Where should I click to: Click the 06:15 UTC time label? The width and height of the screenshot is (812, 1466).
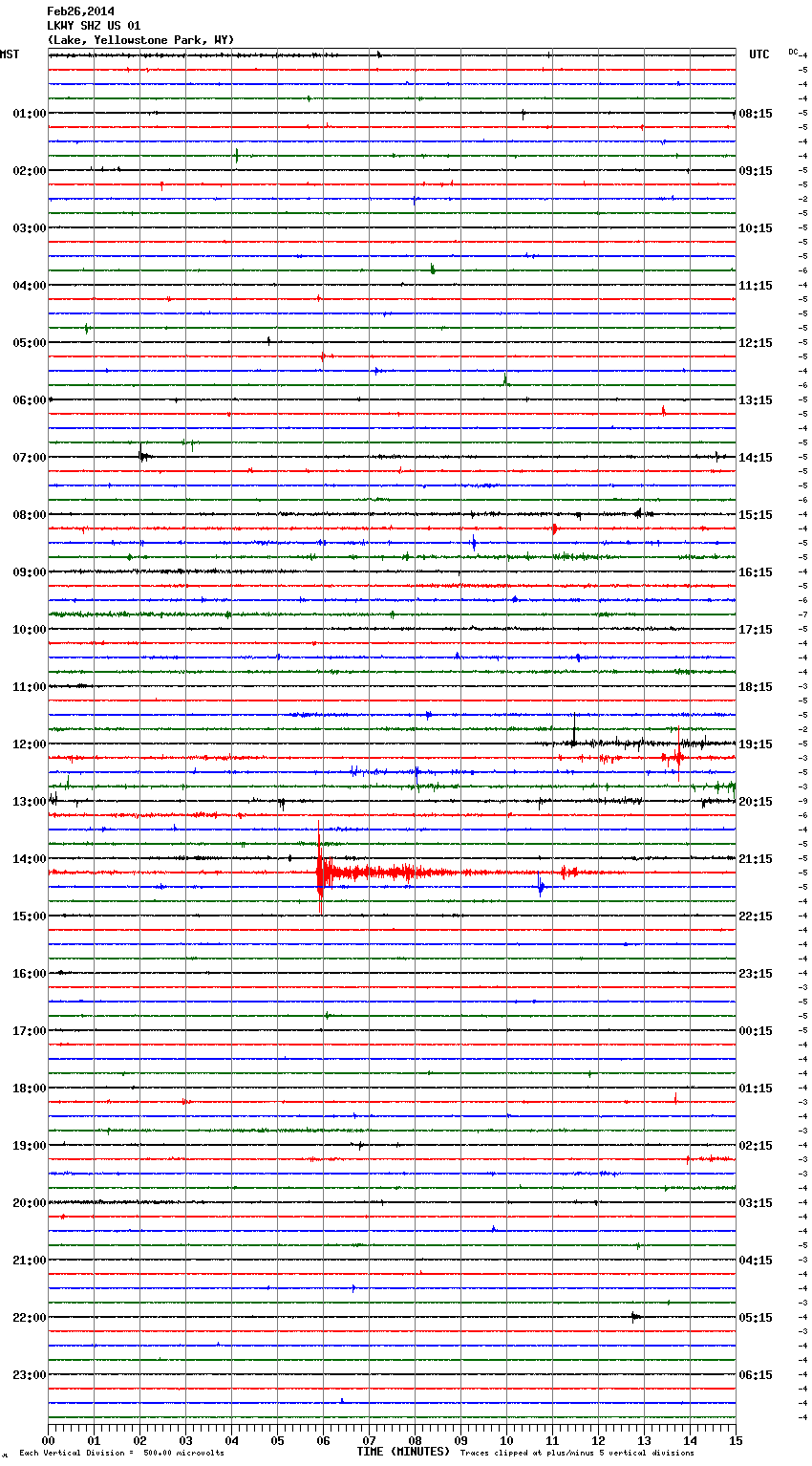click(x=756, y=1375)
